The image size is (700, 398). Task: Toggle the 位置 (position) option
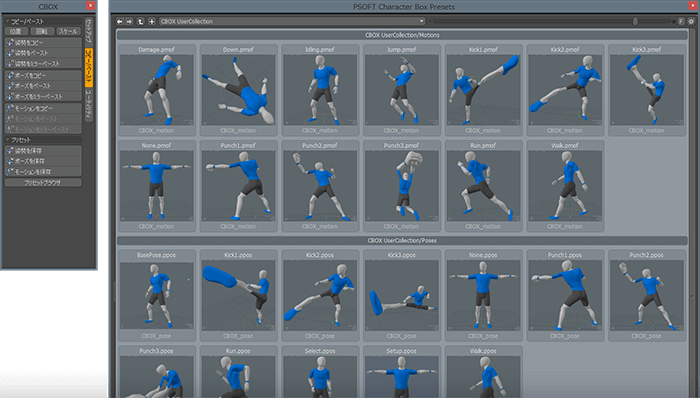click(16, 31)
